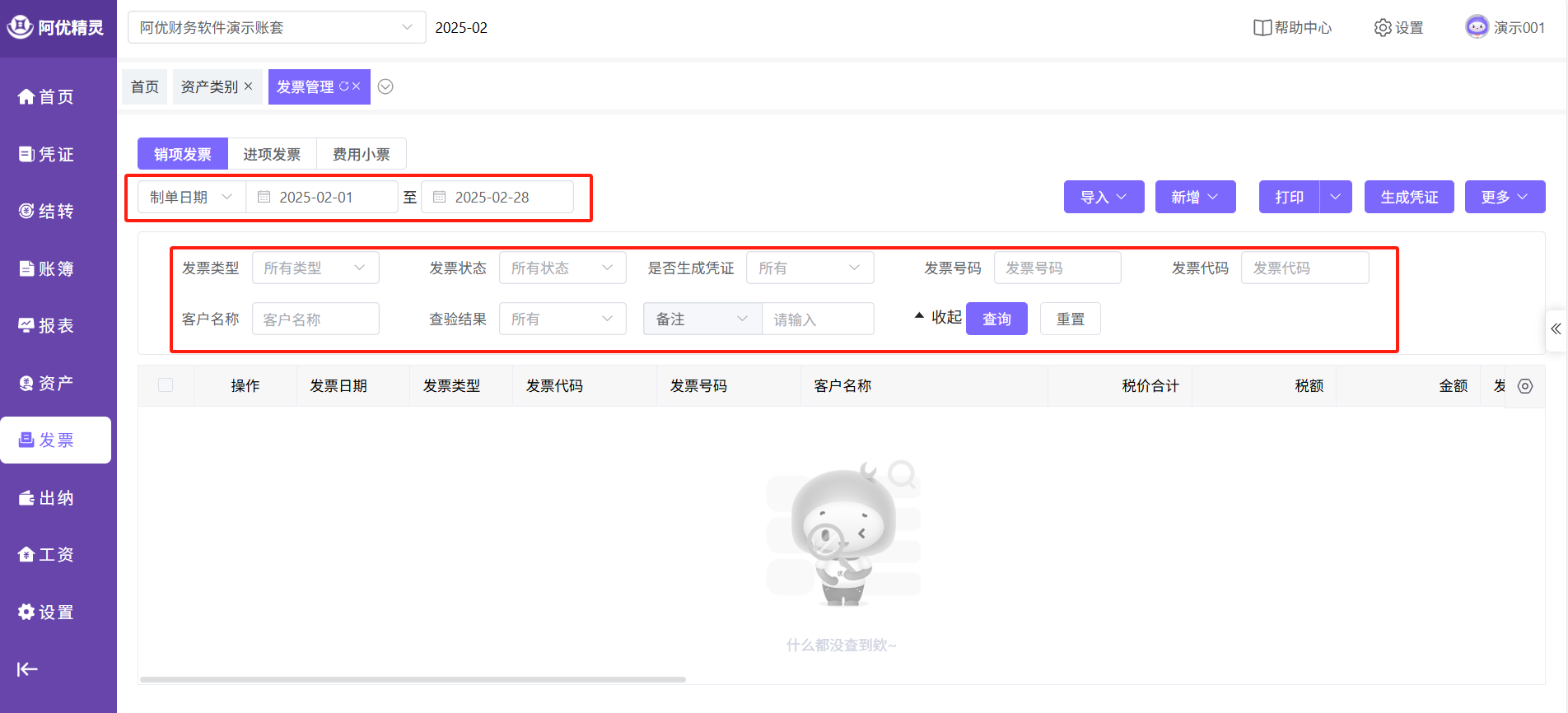Expand the 发票状态 dropdown
Screen dimensions: 1568x713
(562, 268)
